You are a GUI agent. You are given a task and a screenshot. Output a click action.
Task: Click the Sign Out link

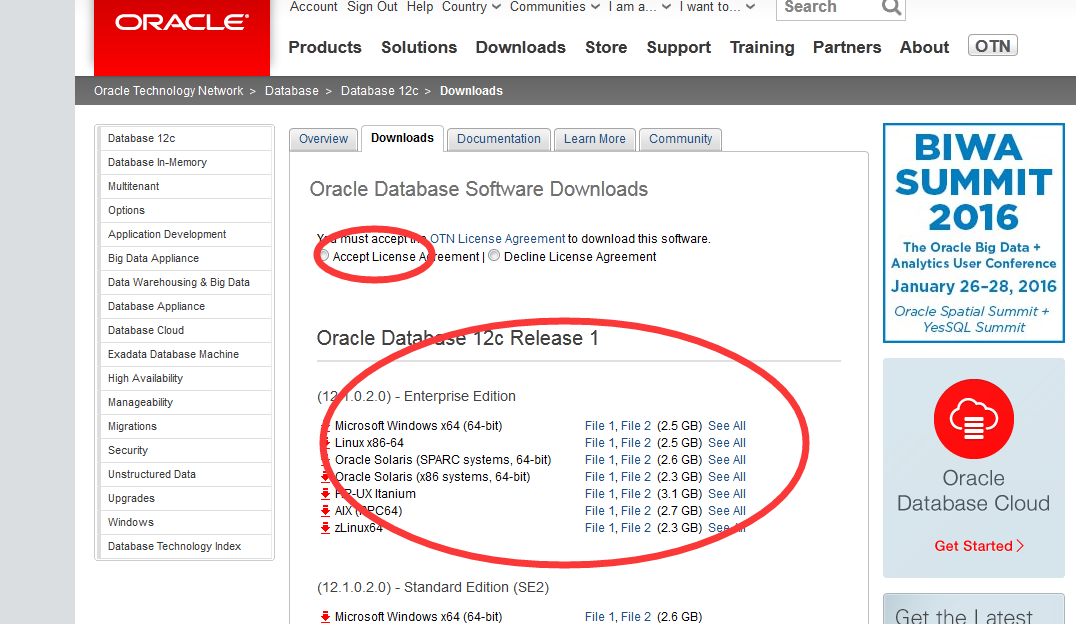[x=372, y=7]
